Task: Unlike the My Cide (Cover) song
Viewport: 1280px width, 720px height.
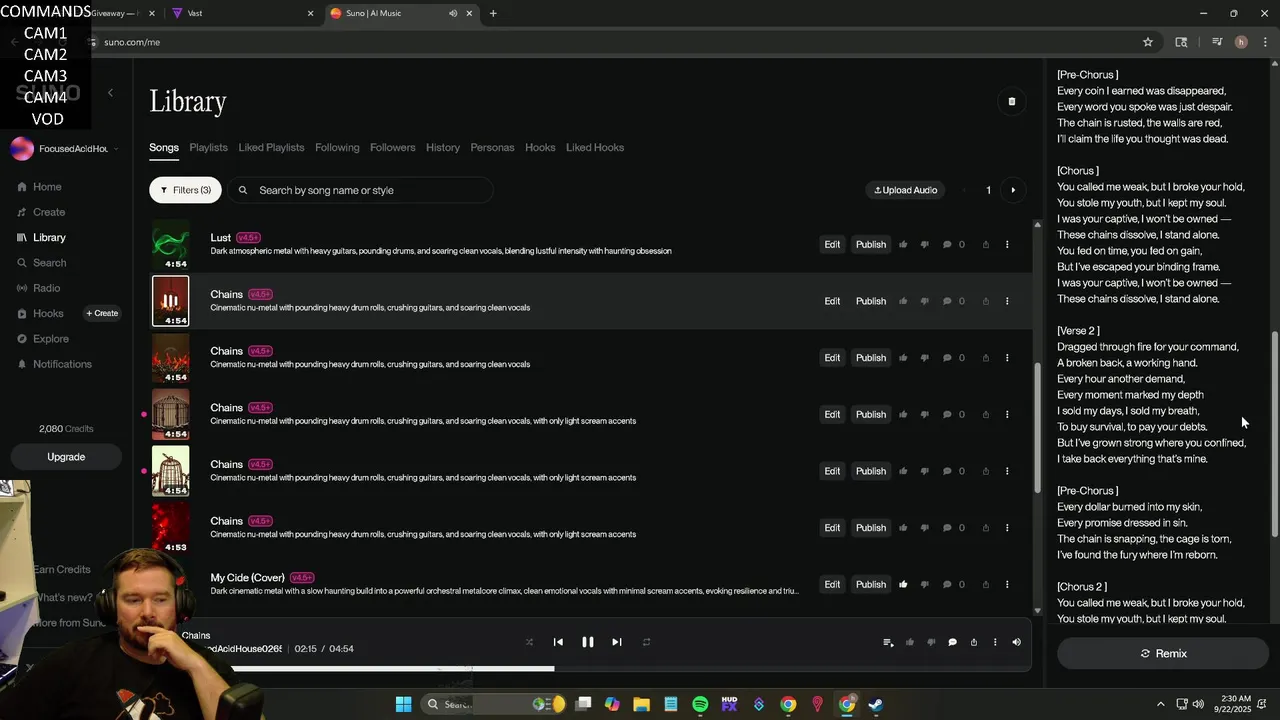Action: point(903,584)
